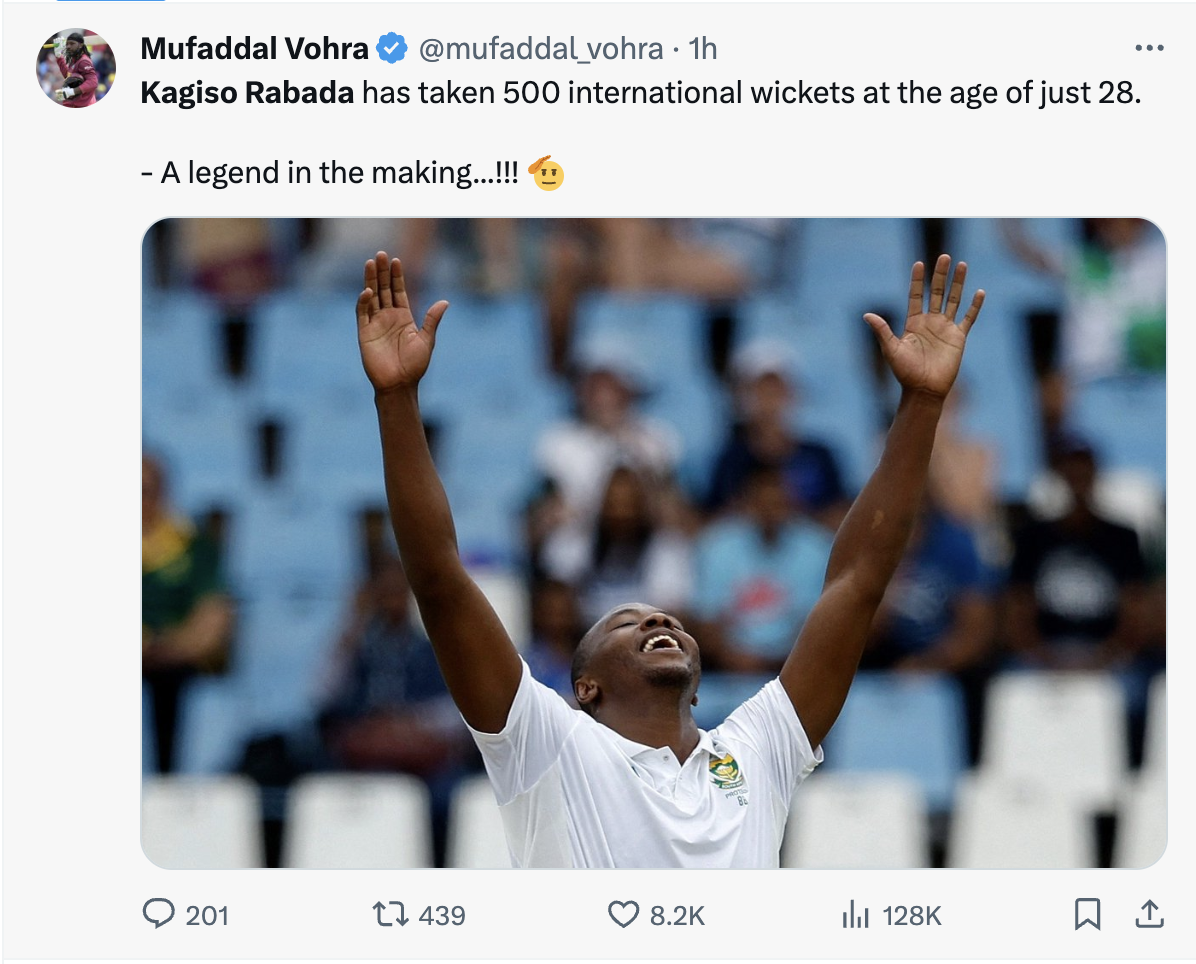Open the @mufaddal_vohra handle link
Image resolution: width=1196 pixels, height=964 pixels.
coord(539,48)
